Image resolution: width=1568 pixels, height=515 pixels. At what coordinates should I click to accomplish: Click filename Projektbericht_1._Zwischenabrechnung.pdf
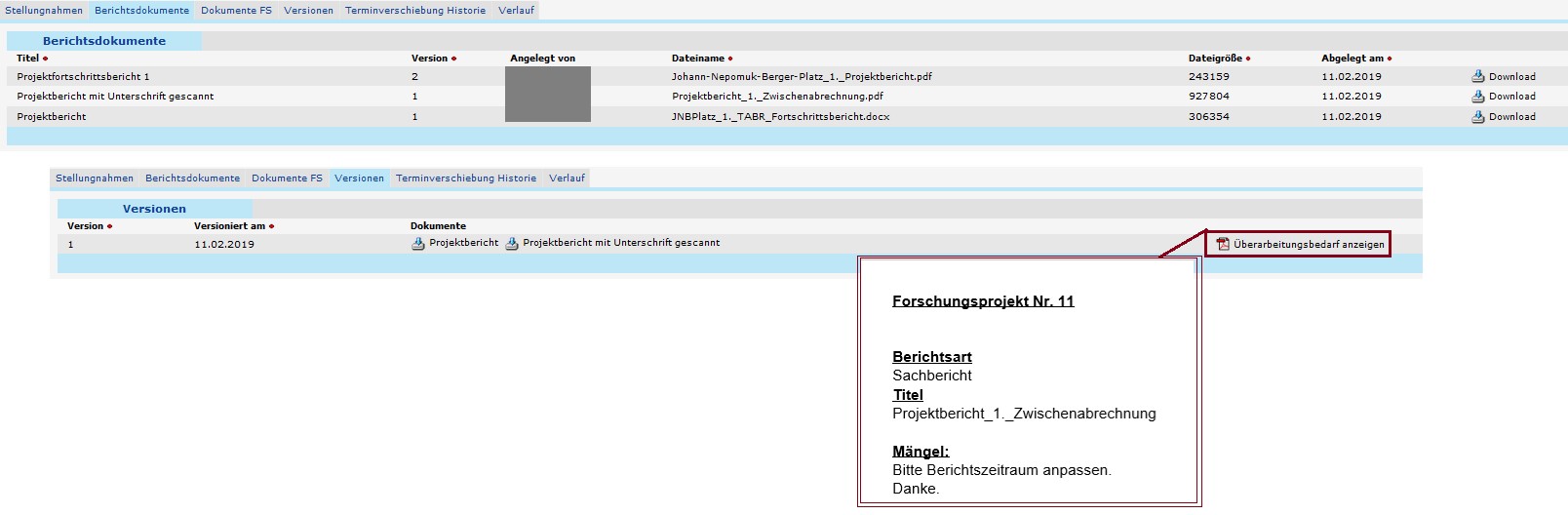tap(777, 96)
